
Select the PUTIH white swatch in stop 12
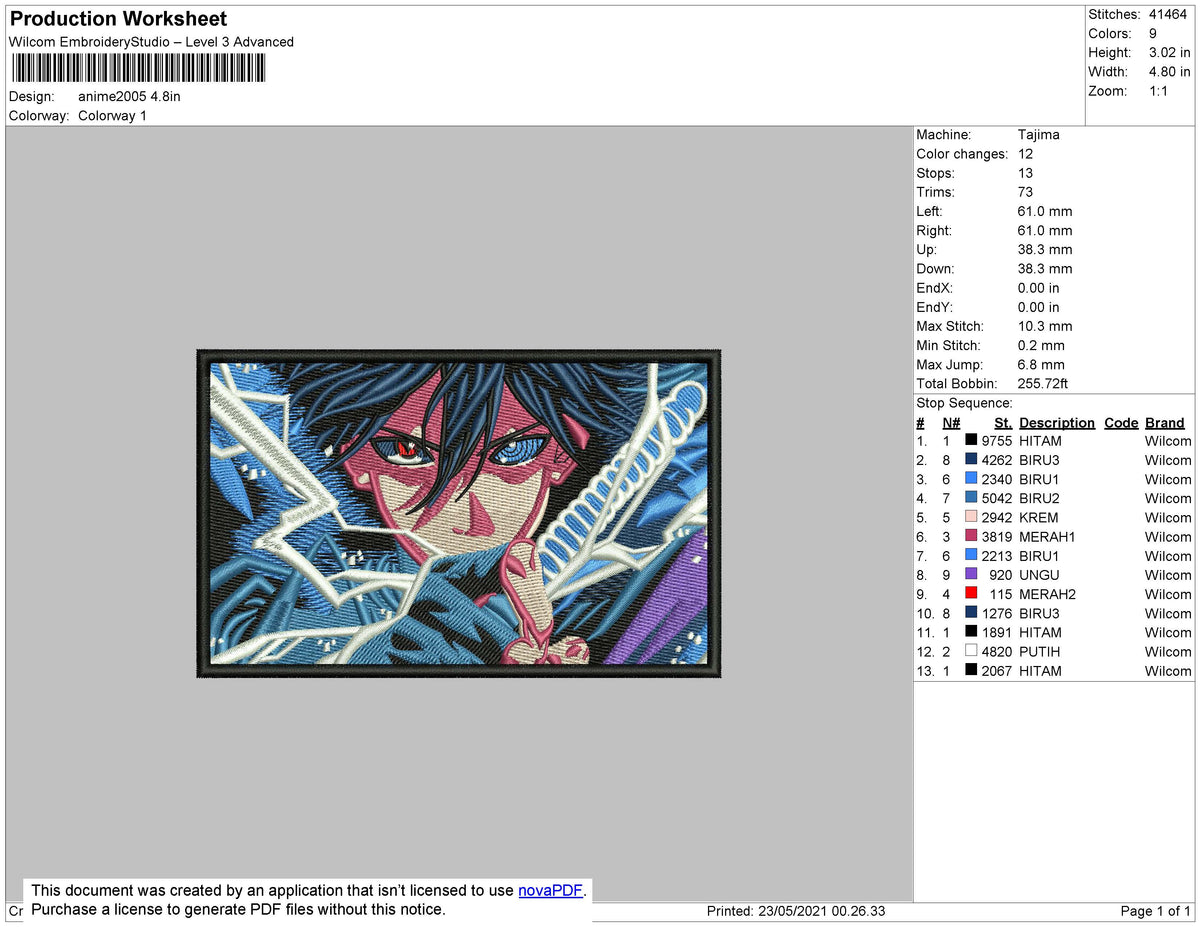968,651
